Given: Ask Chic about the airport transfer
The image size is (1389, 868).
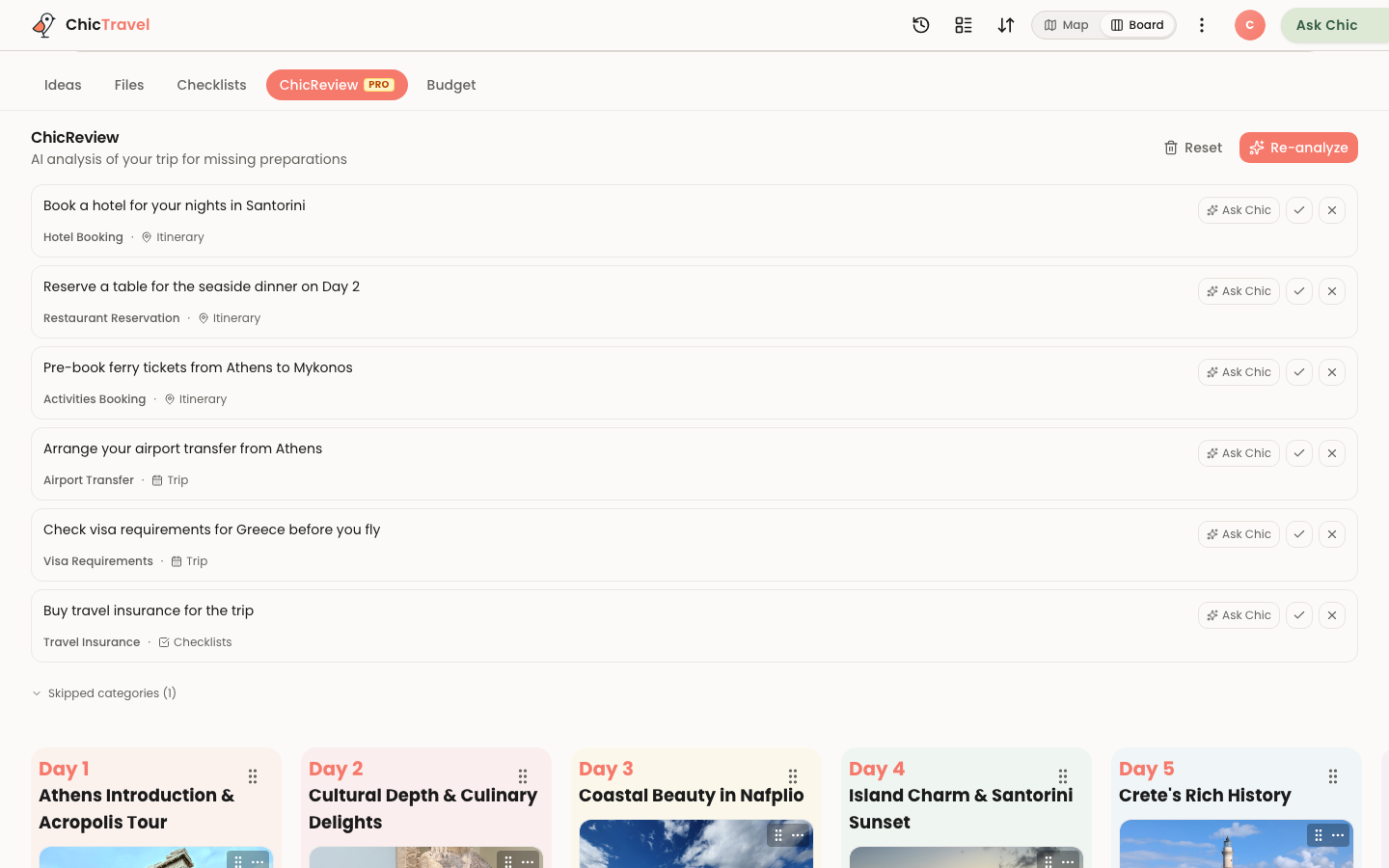Looking at the screenshot, I should click(x=1239, y=453).
